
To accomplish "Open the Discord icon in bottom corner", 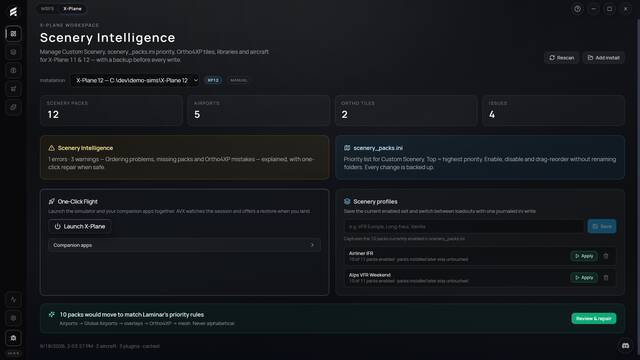I will point(625,346).
